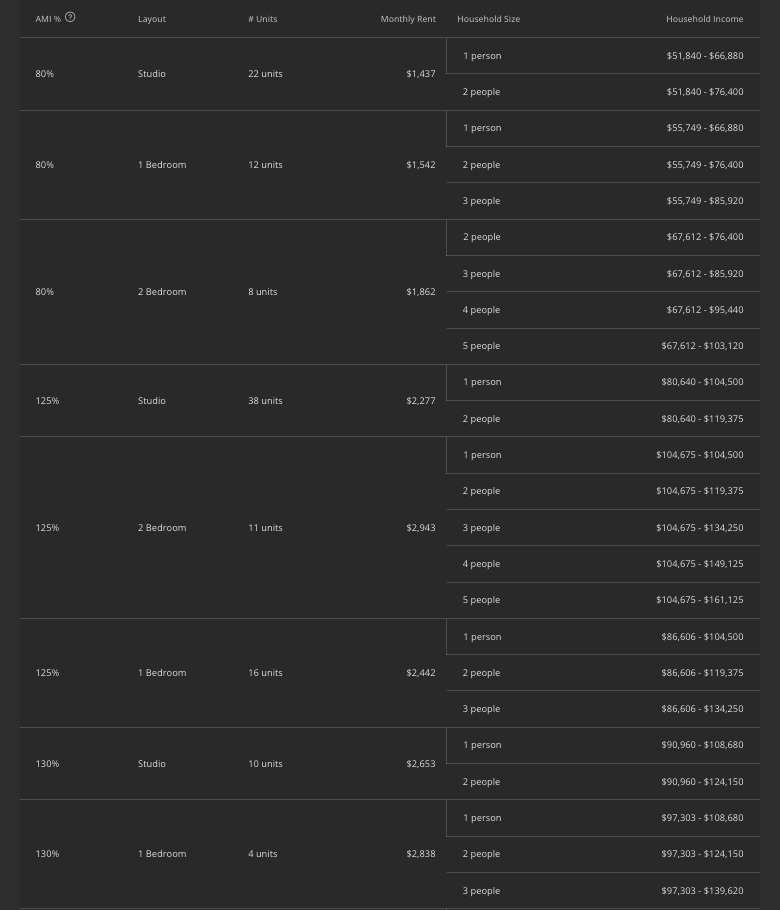Click the Monthly Rent column header
This screenshot has height=910, width=780.
[x=408, y=19]
